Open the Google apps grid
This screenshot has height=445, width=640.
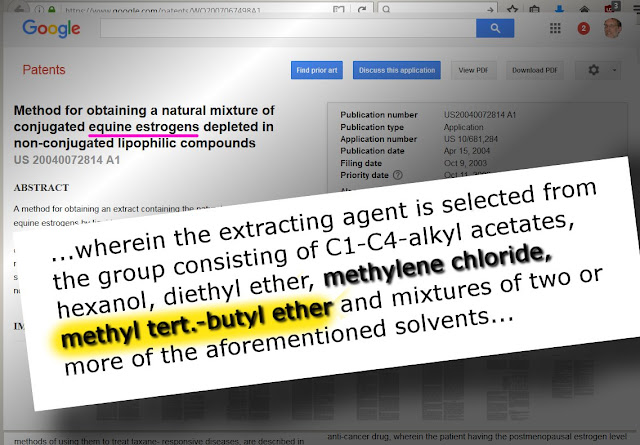pos(555,28)
